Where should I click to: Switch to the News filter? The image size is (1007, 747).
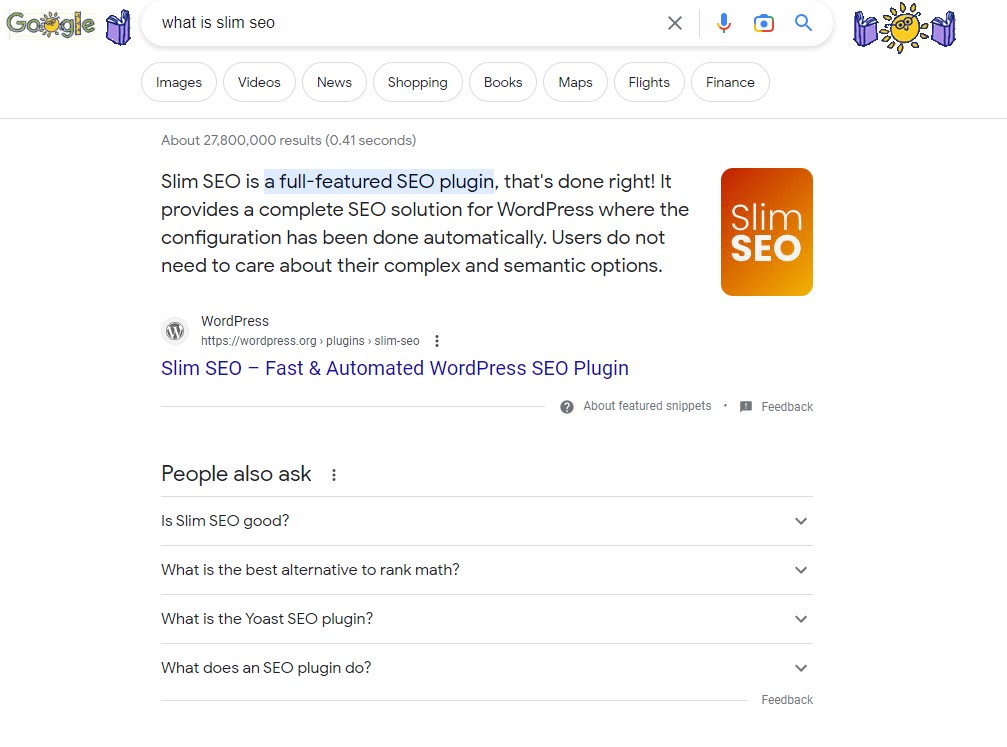[x=334, y=82]
